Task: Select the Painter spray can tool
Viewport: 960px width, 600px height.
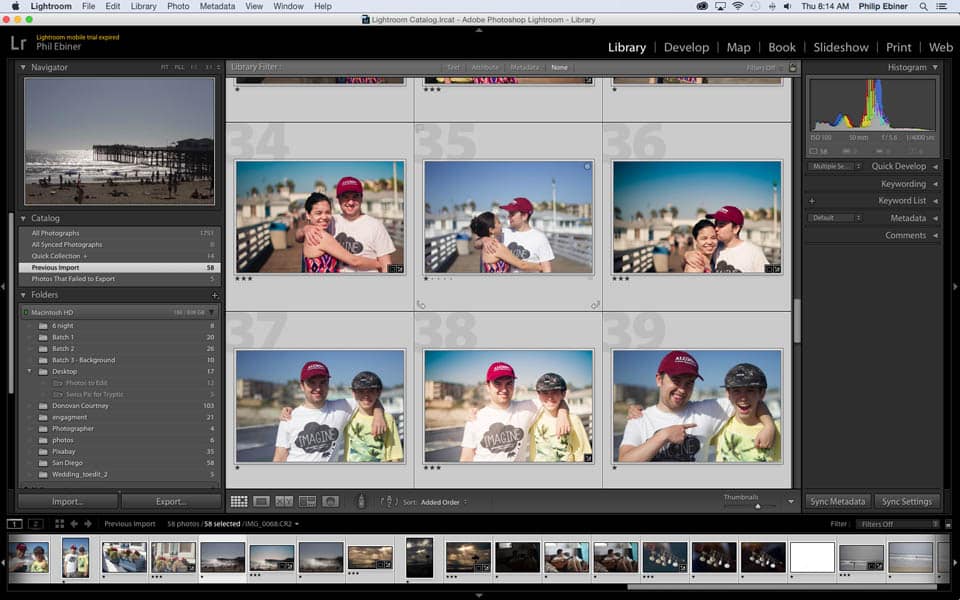Action: pos(361,501)
